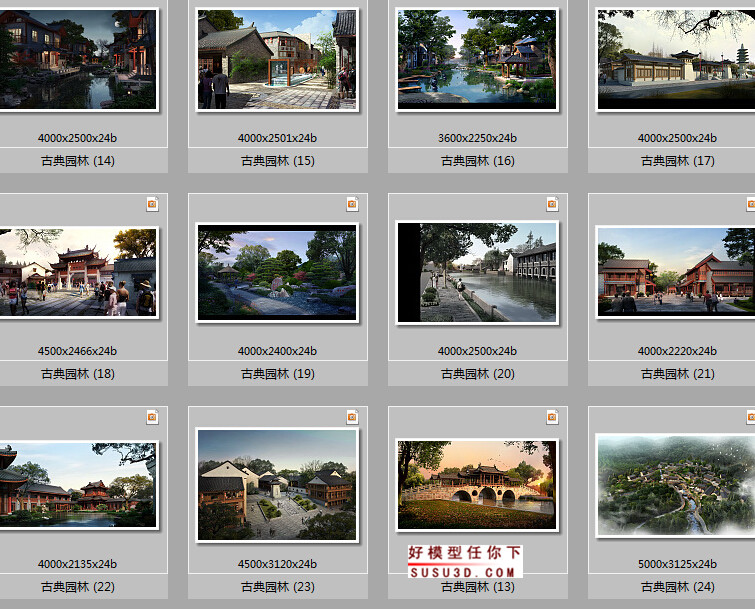Open thumbnail of 古典园林 (14) night waterside scene
The image size is (755, 609).
[x=78, y=59]
